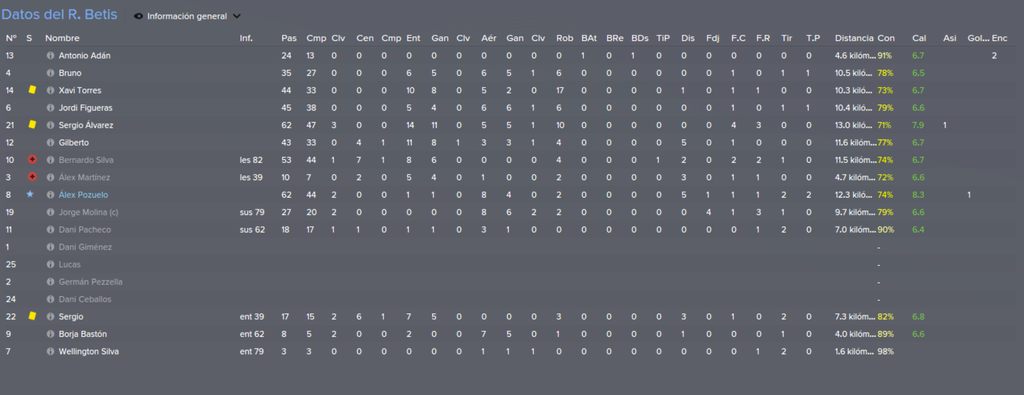Open player Álex Pozuelo's profile
Viewport: 1024px width, 395px height.
tap(83, 195)
